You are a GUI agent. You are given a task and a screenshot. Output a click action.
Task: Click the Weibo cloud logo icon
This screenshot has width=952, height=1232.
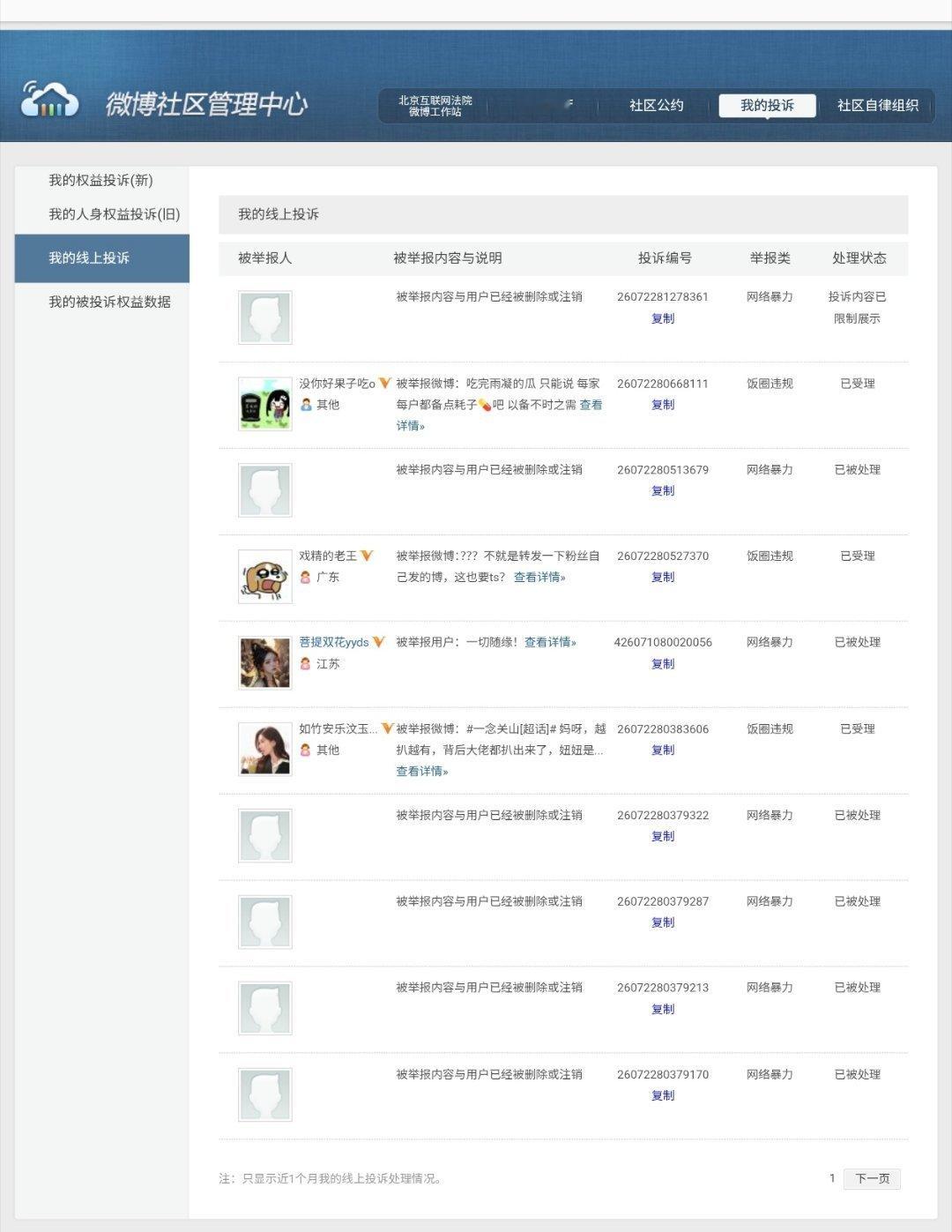pos(49,99)
